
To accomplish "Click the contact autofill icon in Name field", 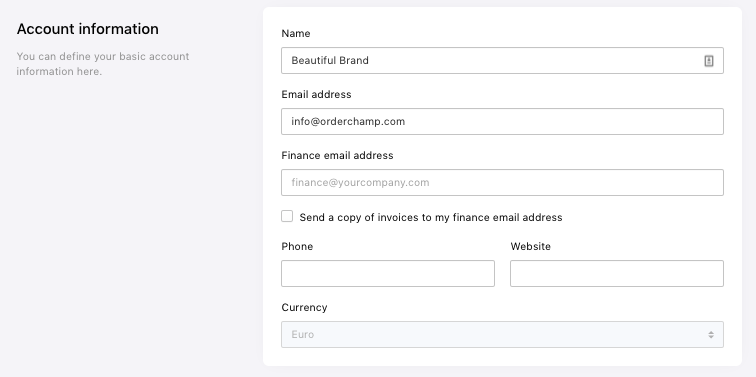I will point(708,61).
